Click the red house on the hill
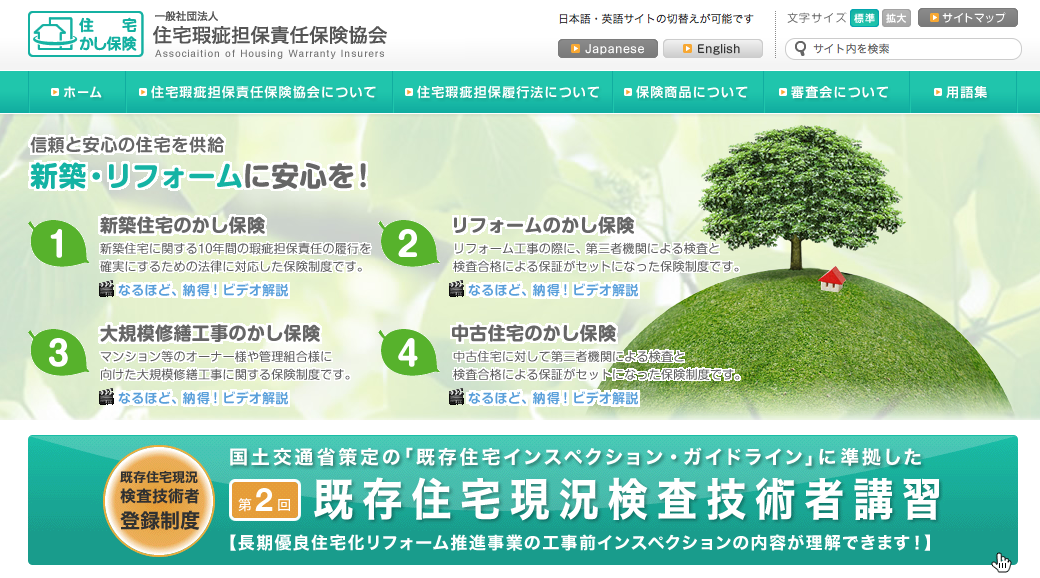The height and width of the screenshot is (578, 1040). [831, 279]
